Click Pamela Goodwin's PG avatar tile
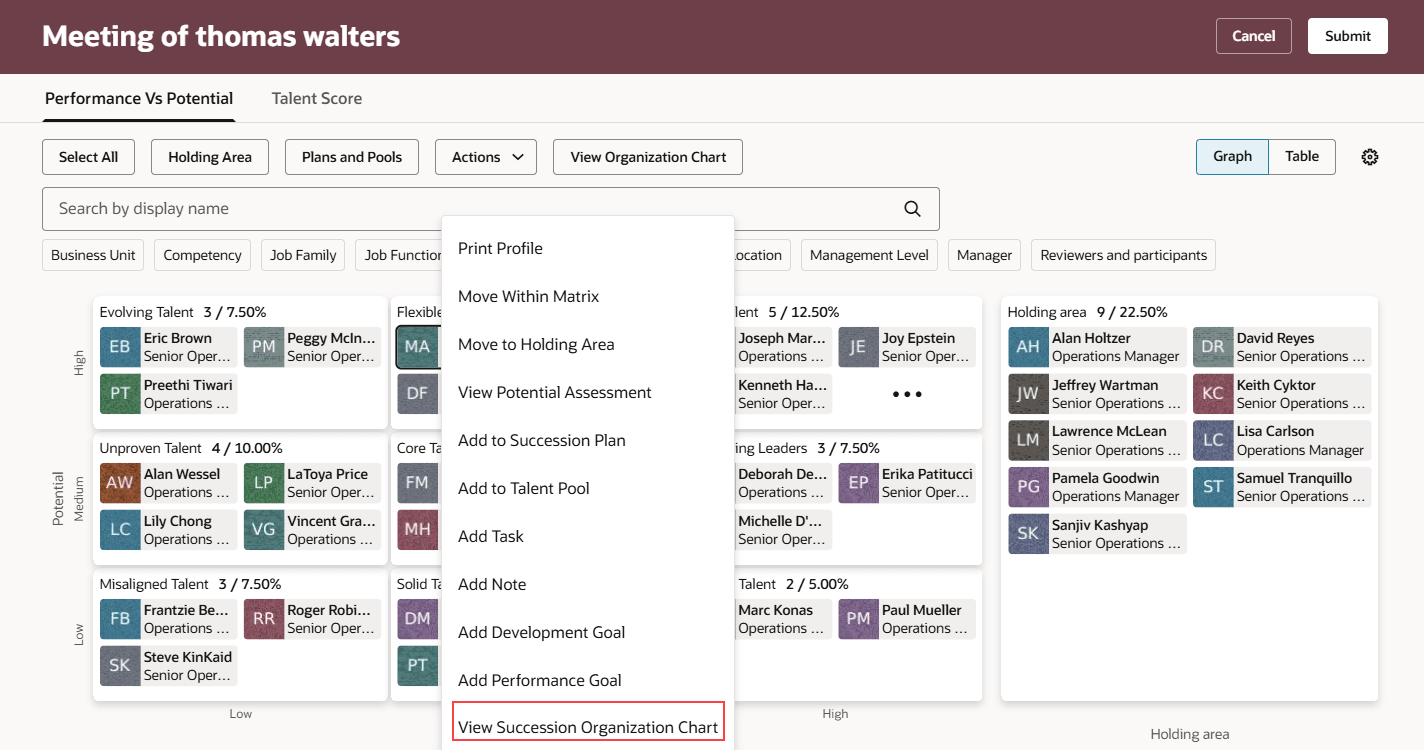The width and height of the screenshot is (1424, 750). [x=1028, y=487]
